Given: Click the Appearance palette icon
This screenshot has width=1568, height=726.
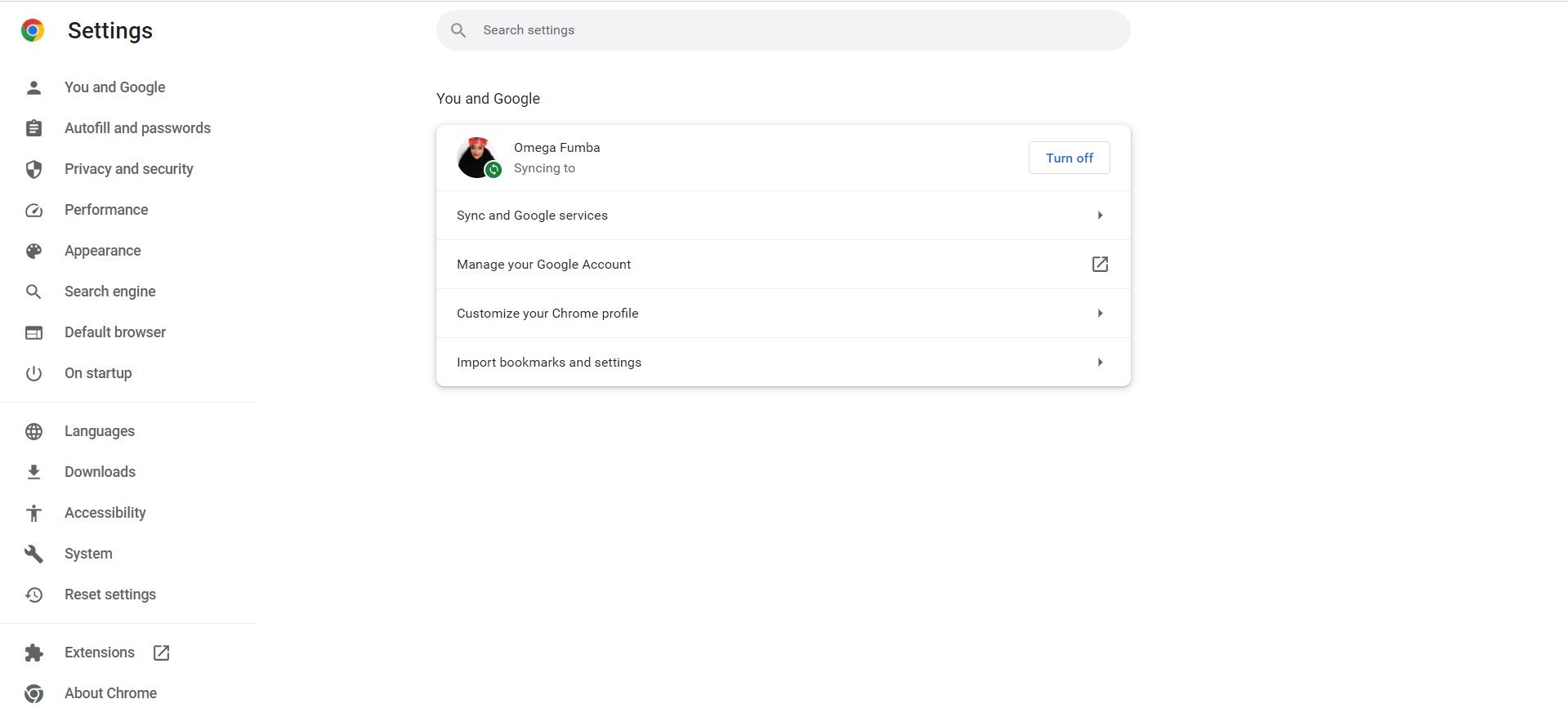Looking at the screenshot, I should pos(34,251).
